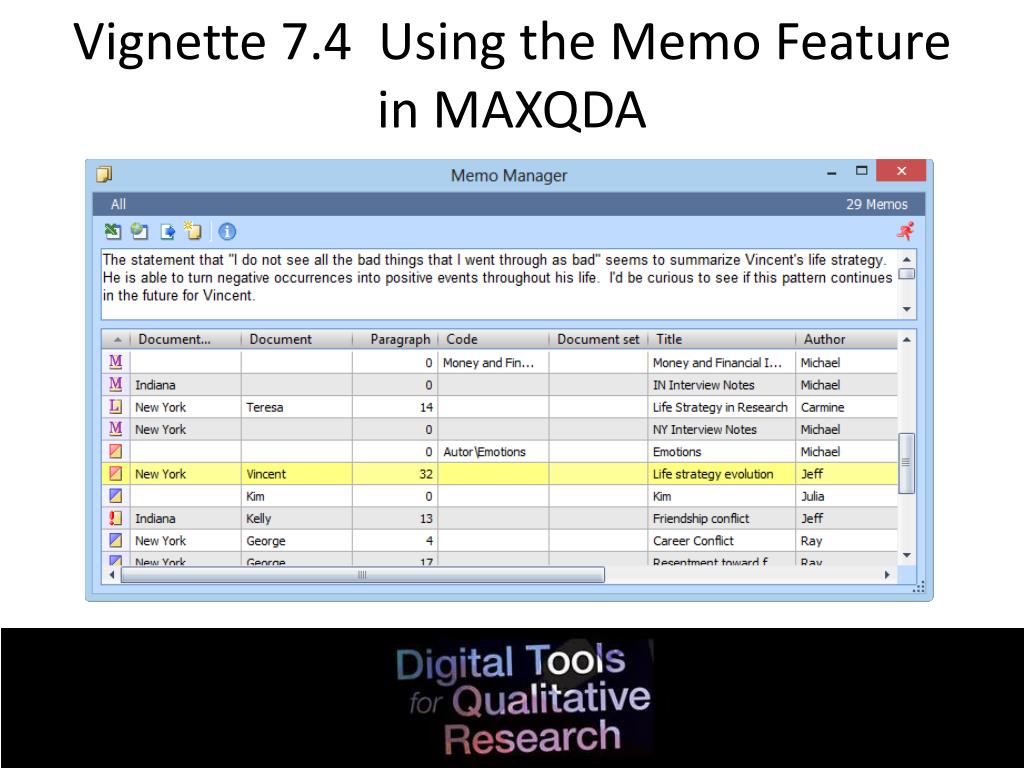Image resolution: width=1024 pixels, height=768 pixels.
Task: Sort by the Document set column header
Action: (x=598, y=339)
